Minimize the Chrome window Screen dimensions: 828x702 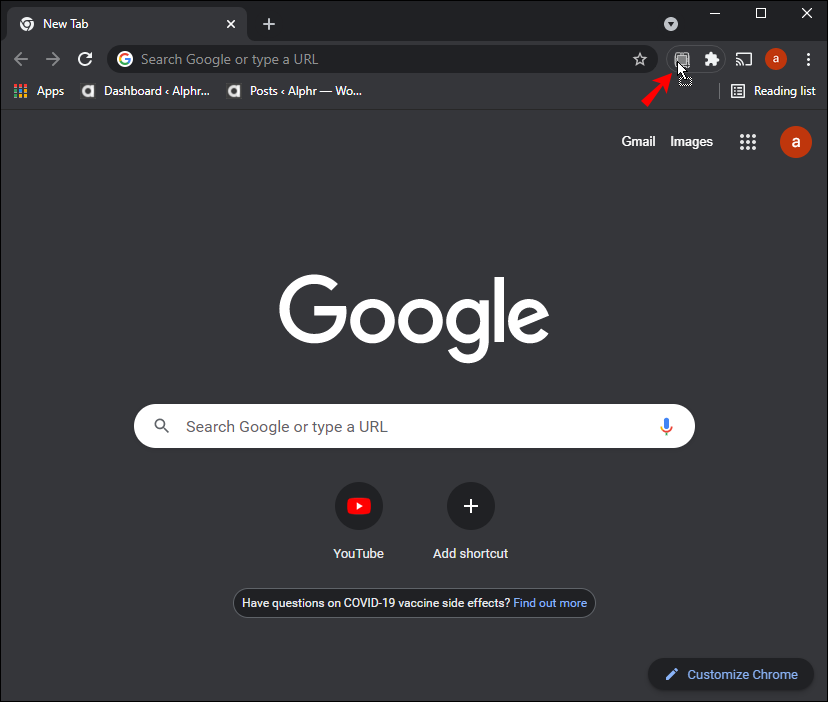[x=715, y=14]
